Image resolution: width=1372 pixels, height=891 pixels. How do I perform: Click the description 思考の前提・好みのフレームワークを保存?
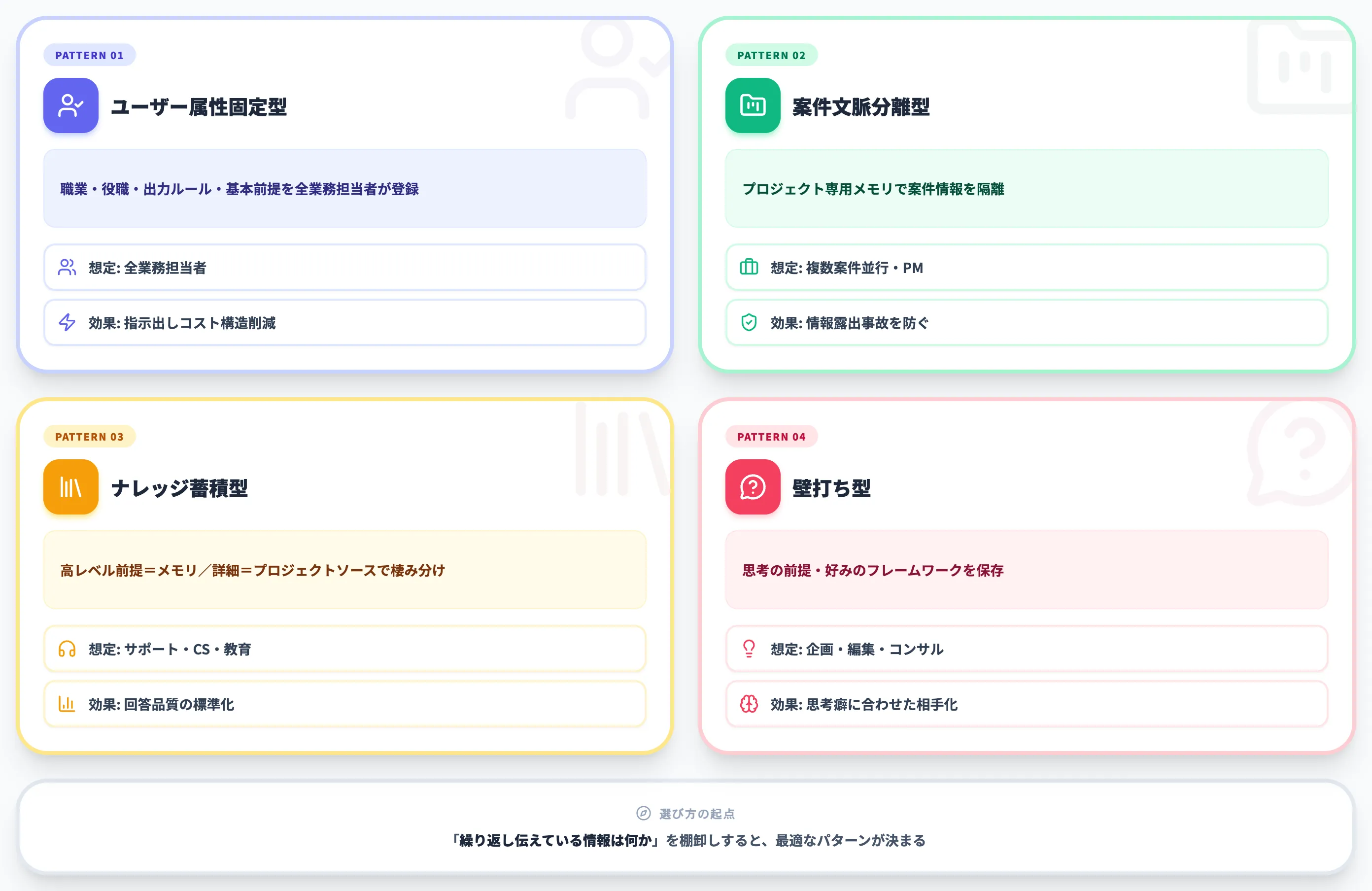[873, 571]
